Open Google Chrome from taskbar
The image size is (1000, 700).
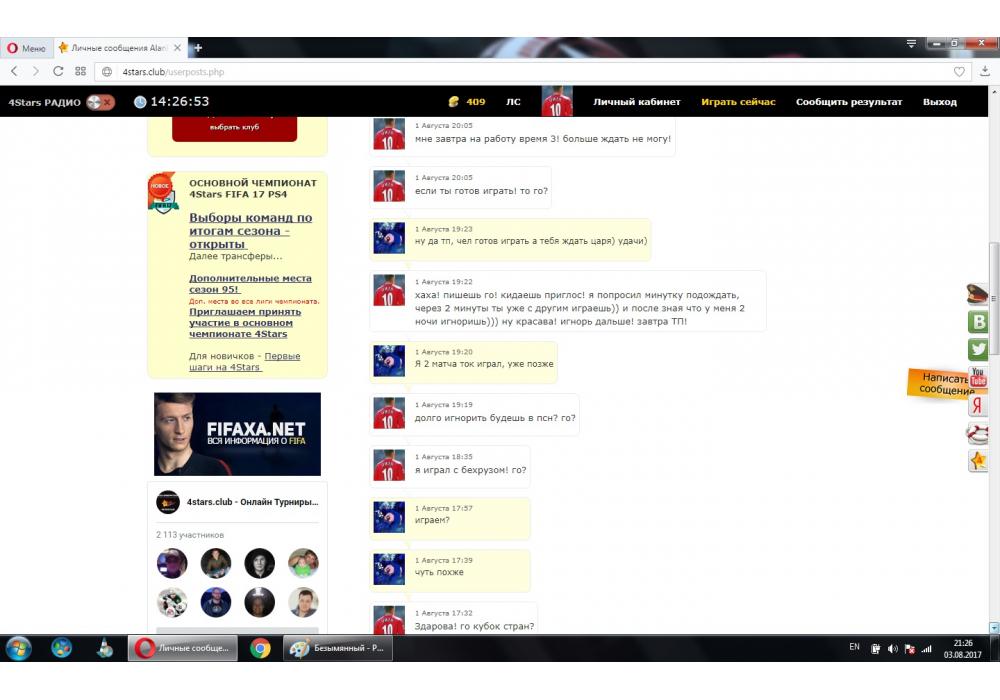[260, 648]
